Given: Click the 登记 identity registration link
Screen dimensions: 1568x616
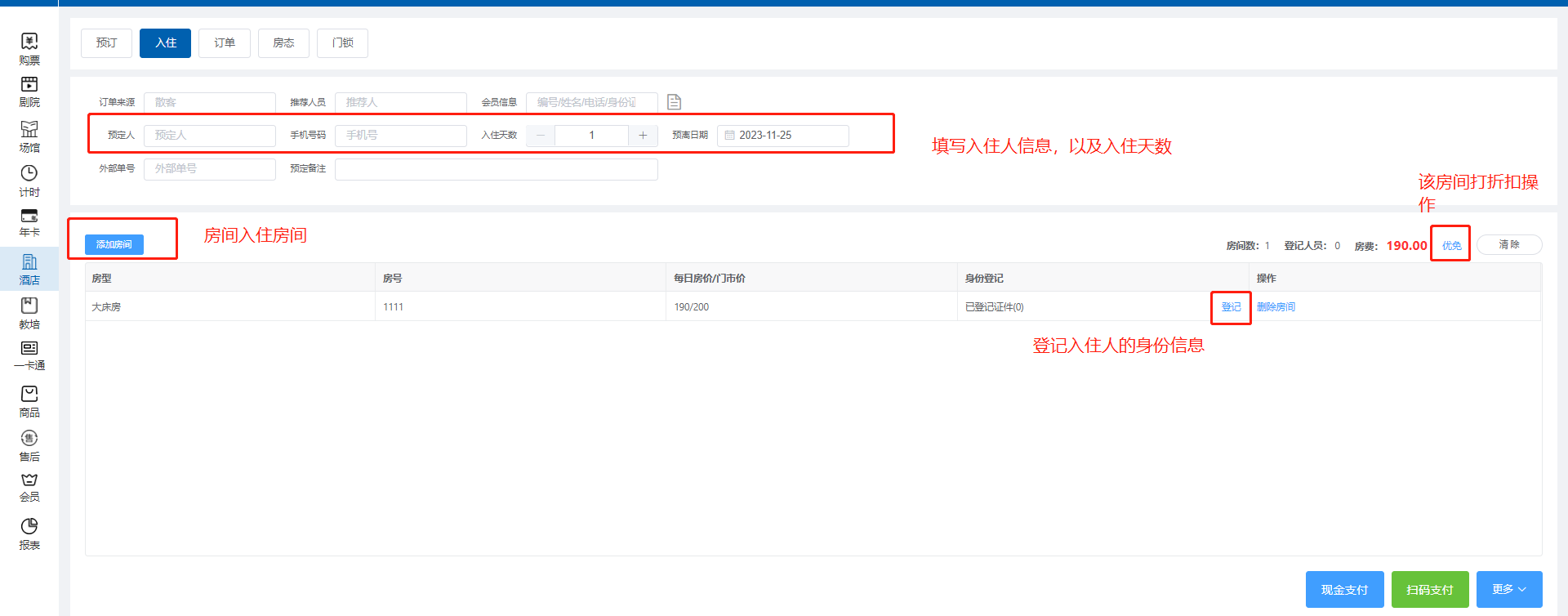Looking at the screenshot, I should click(1231, 307).
